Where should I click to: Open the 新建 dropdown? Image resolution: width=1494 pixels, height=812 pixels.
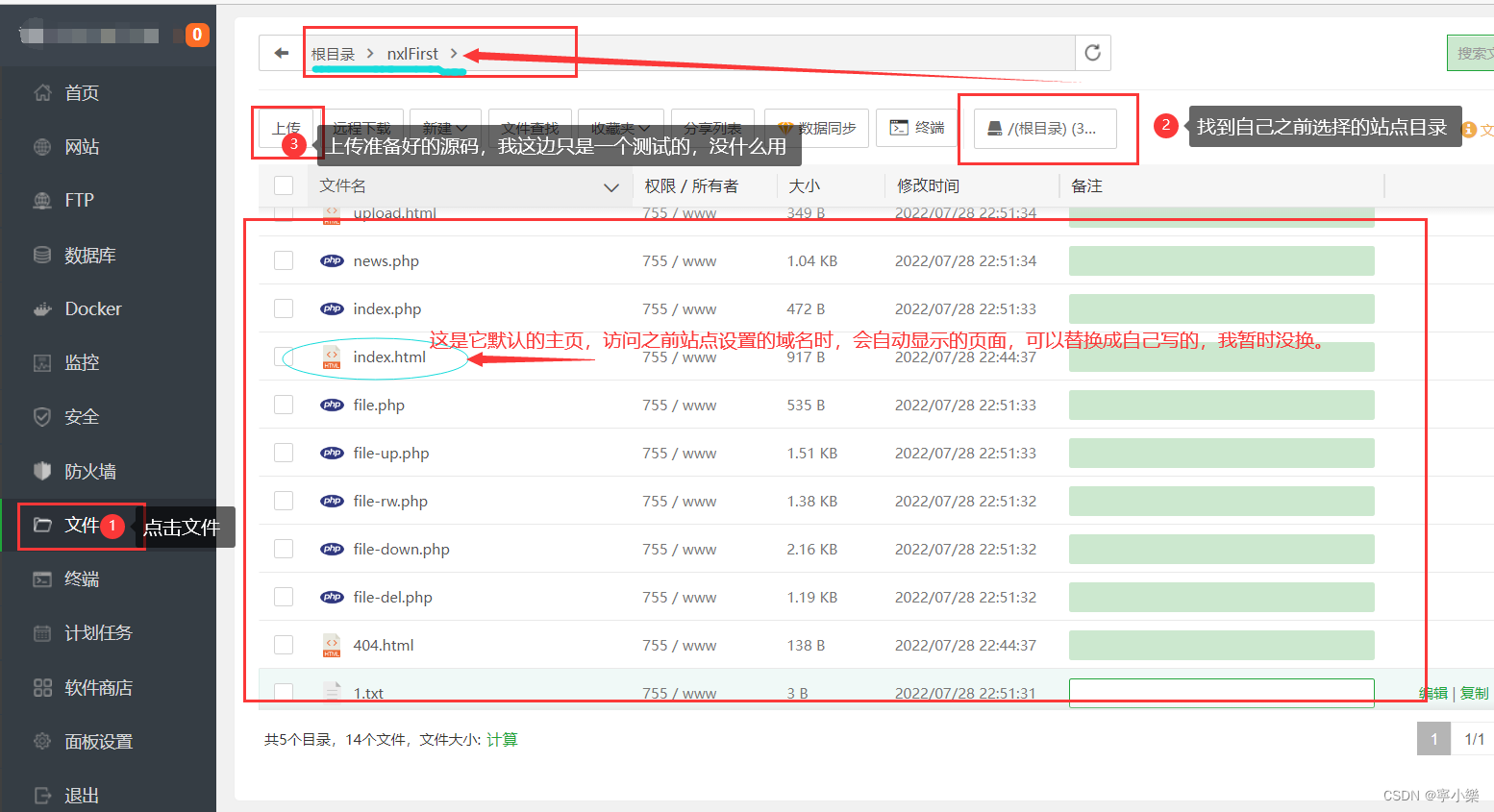point(444,128)
